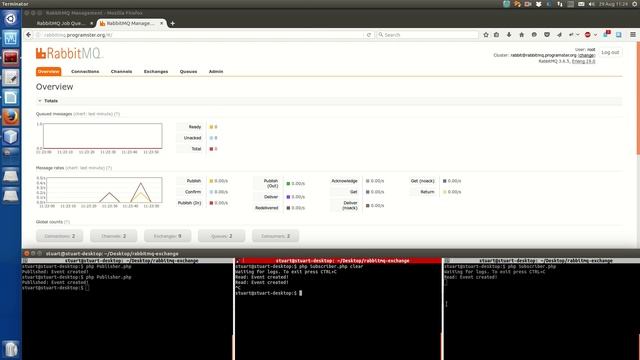Open the System Monitor dock icon
The image size is (640, 360).
click(x=11, y=38)
